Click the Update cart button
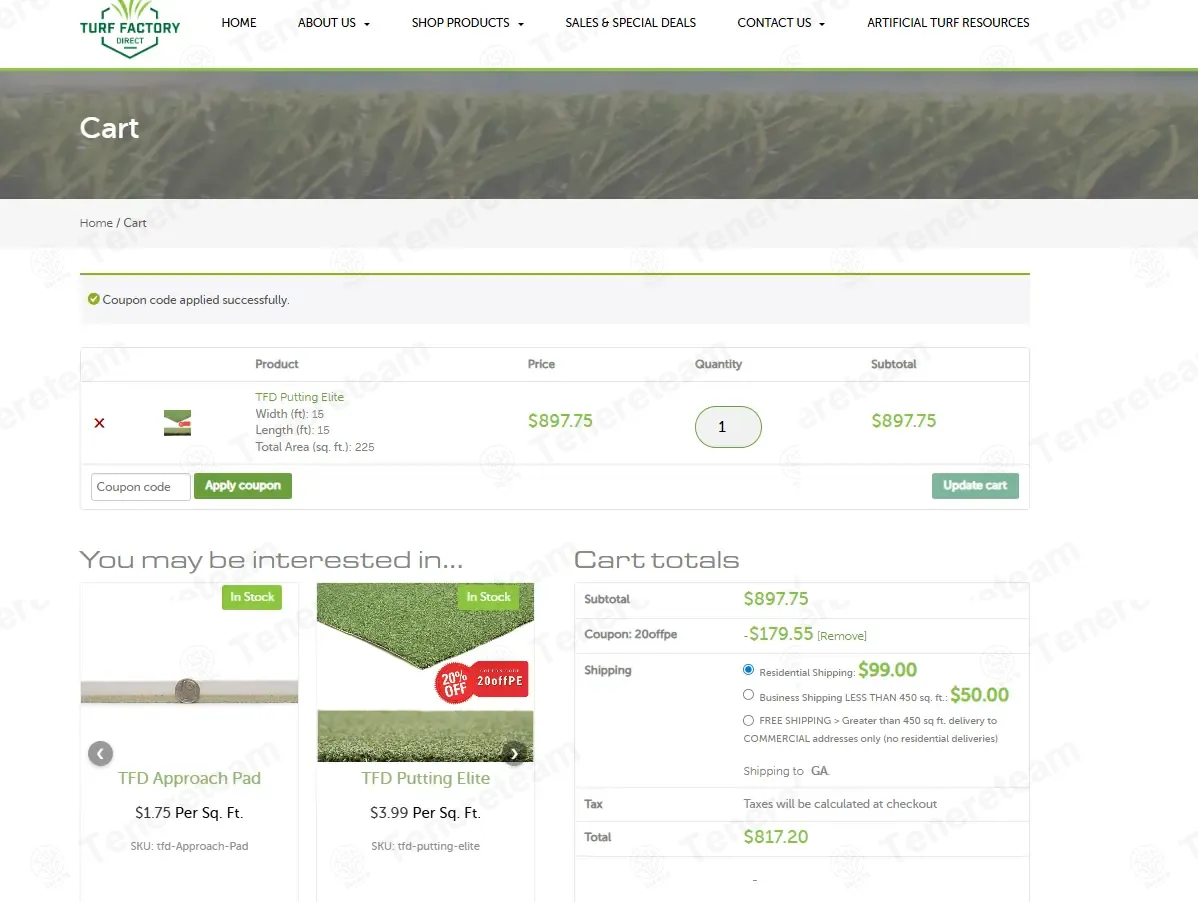Screen dimensions: 1198x902 (975, 486)
